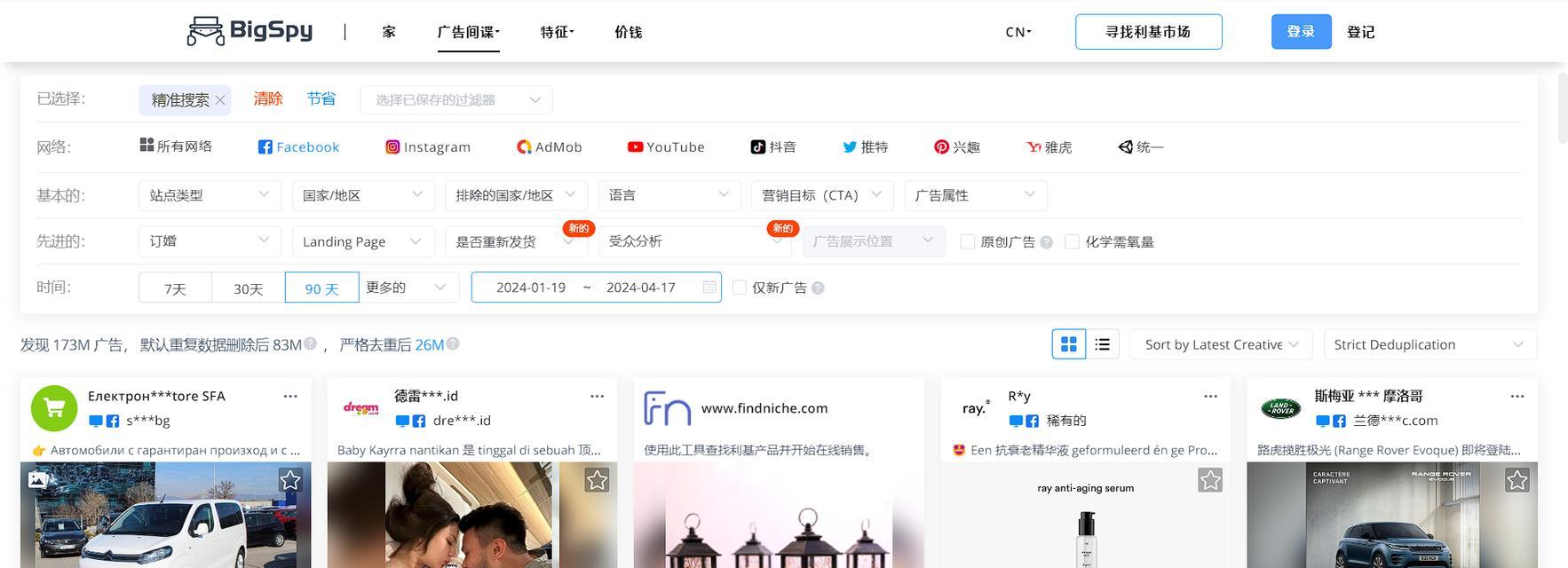Check the 仅新广告 checkbox
The height and width of the screenshot is (568, 1568).
(x=739, y=288)
